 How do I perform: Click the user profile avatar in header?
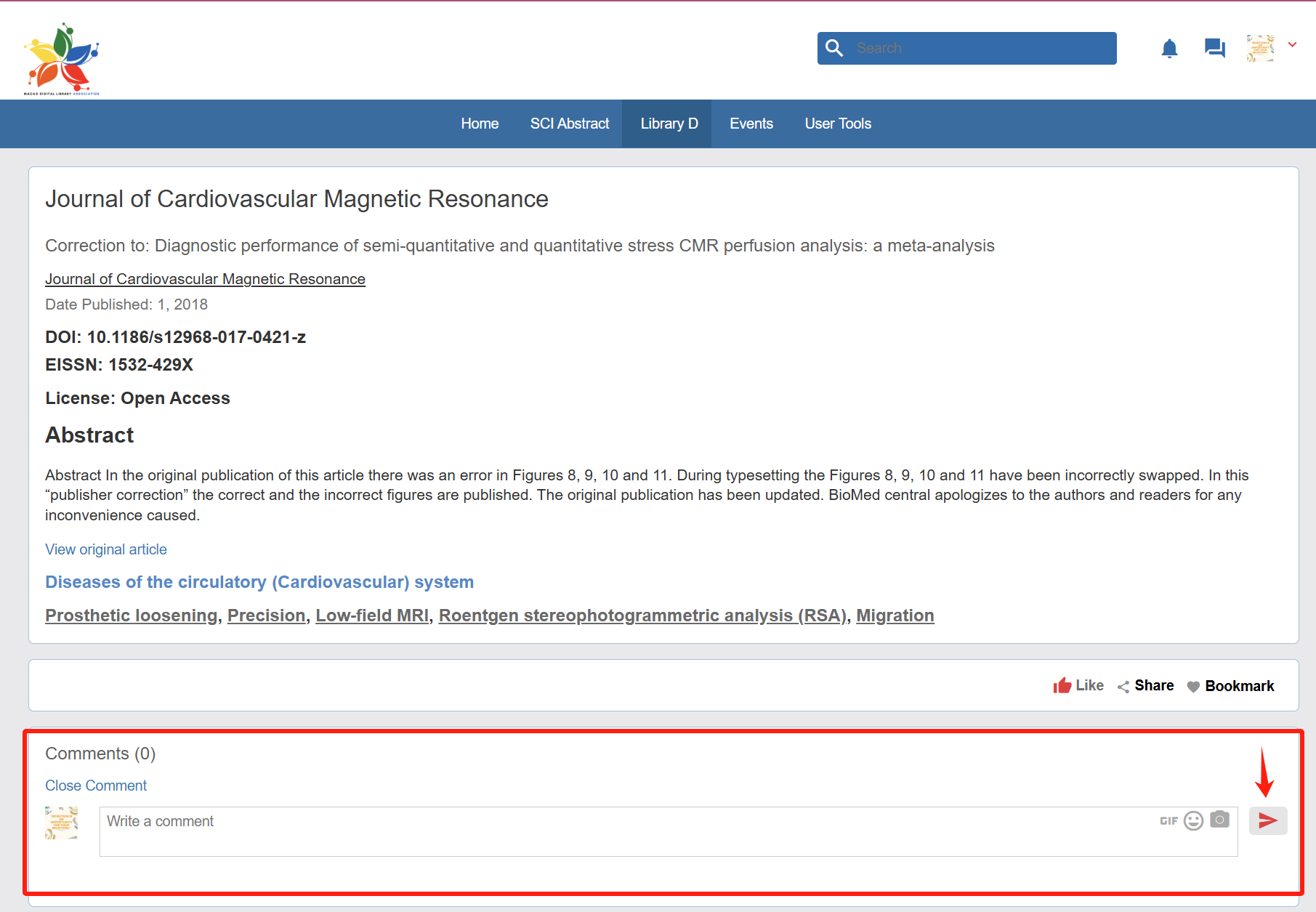click(1260, 49)
